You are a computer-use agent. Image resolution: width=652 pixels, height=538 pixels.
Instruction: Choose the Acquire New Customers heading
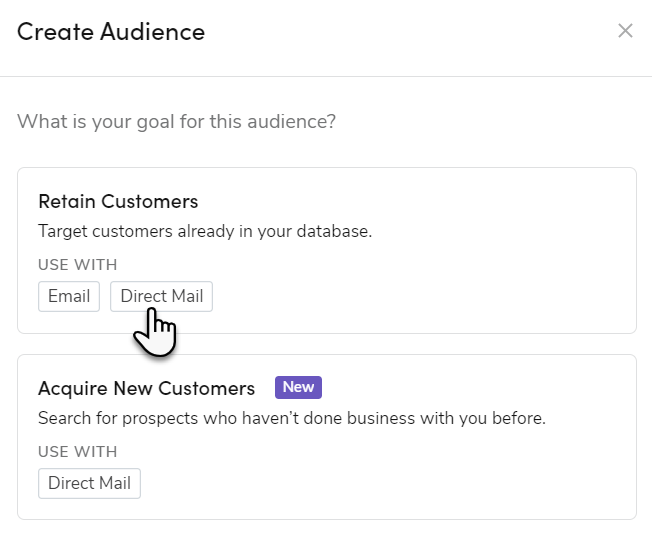click(146, 388)
